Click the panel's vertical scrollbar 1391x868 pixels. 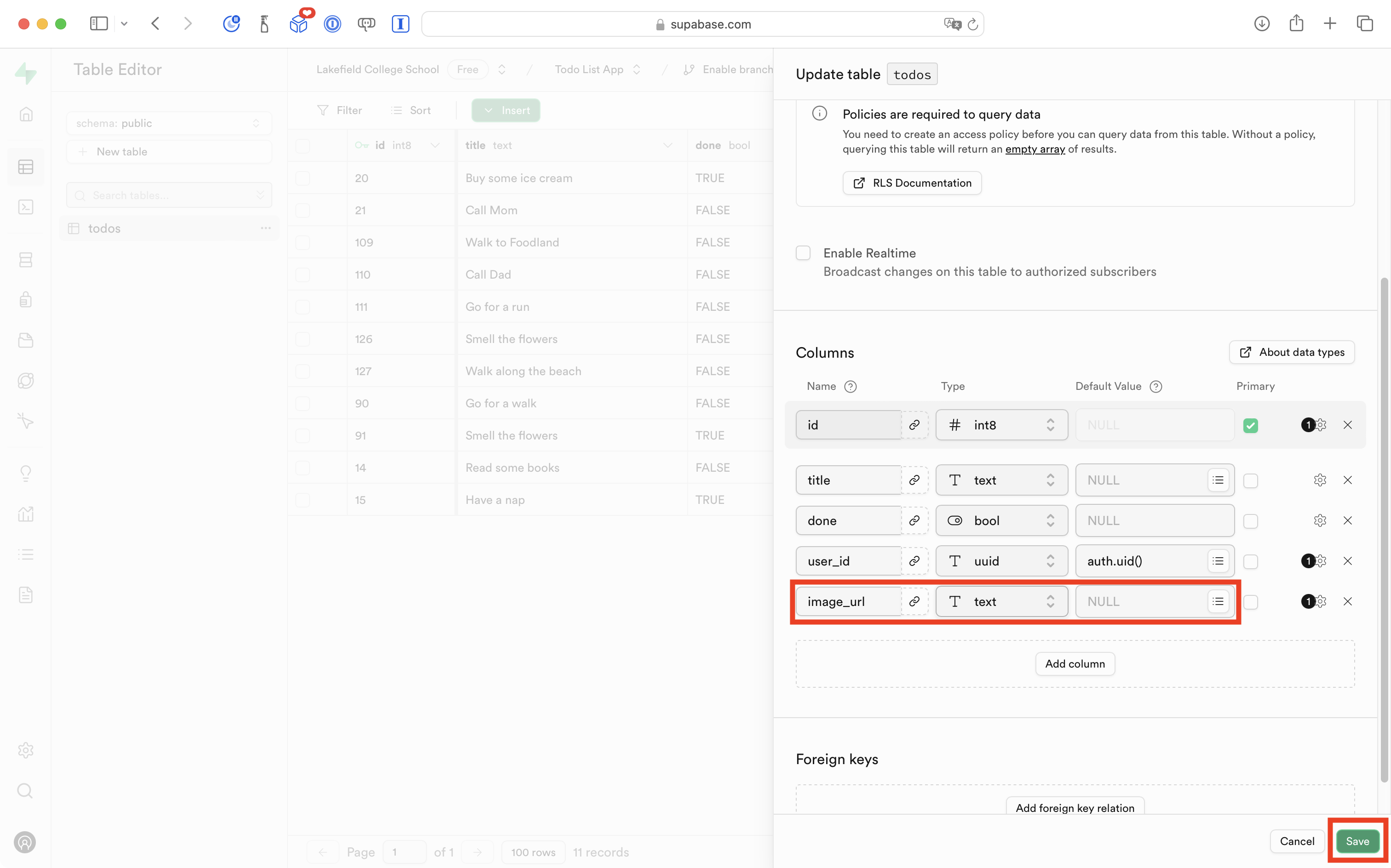coord(1384,528)
